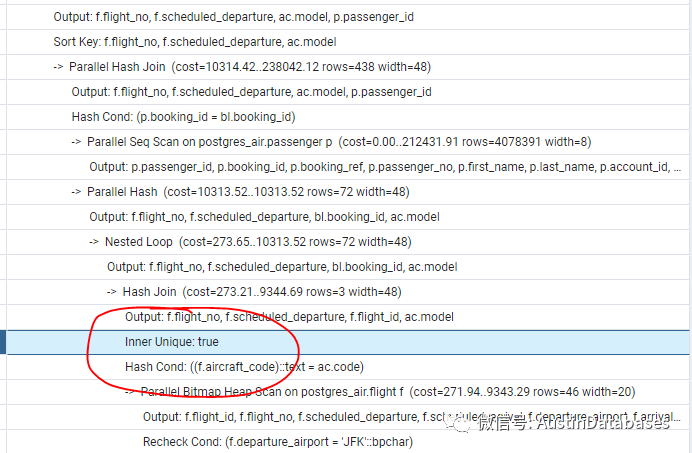The height and width of the screenshot is (453, 692).
Task: Select the Hash Join cost=273.21 row
Action: [x=261, y=292]
